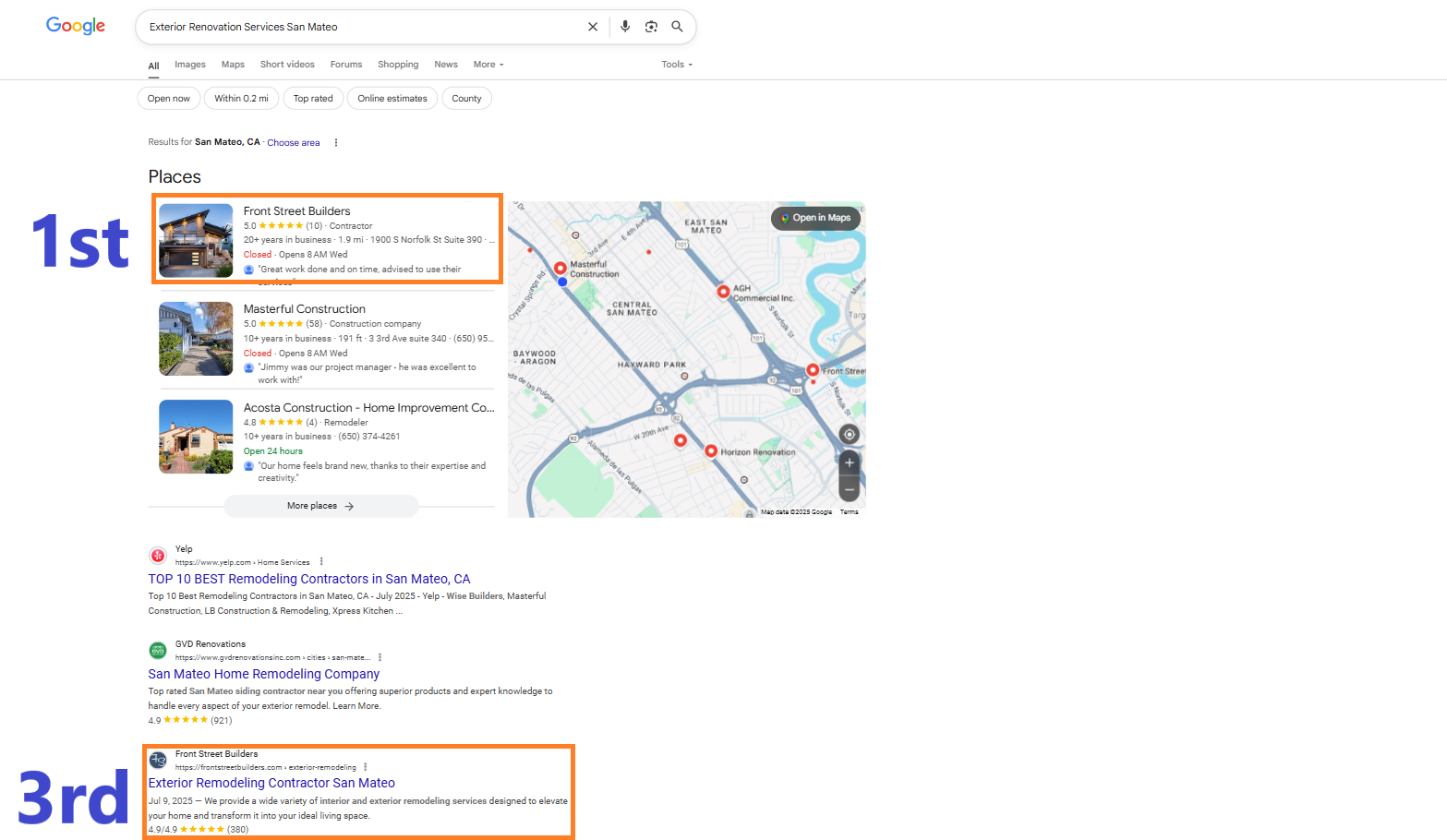Viewport: 1447px width, 840px height.
Task: Click Masterful Construction listing photo
Action: pyautogui.click(x=196, y=339)
